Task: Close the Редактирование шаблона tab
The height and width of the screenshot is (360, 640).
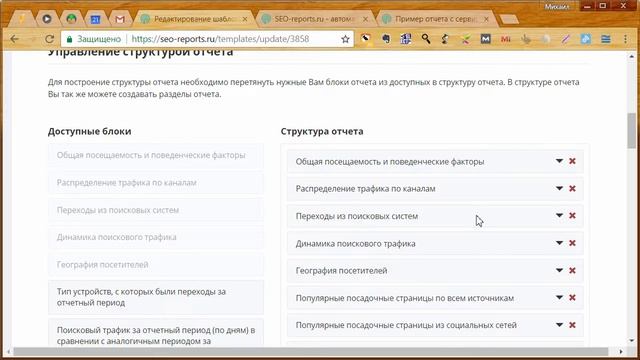Action: (245, 19)
